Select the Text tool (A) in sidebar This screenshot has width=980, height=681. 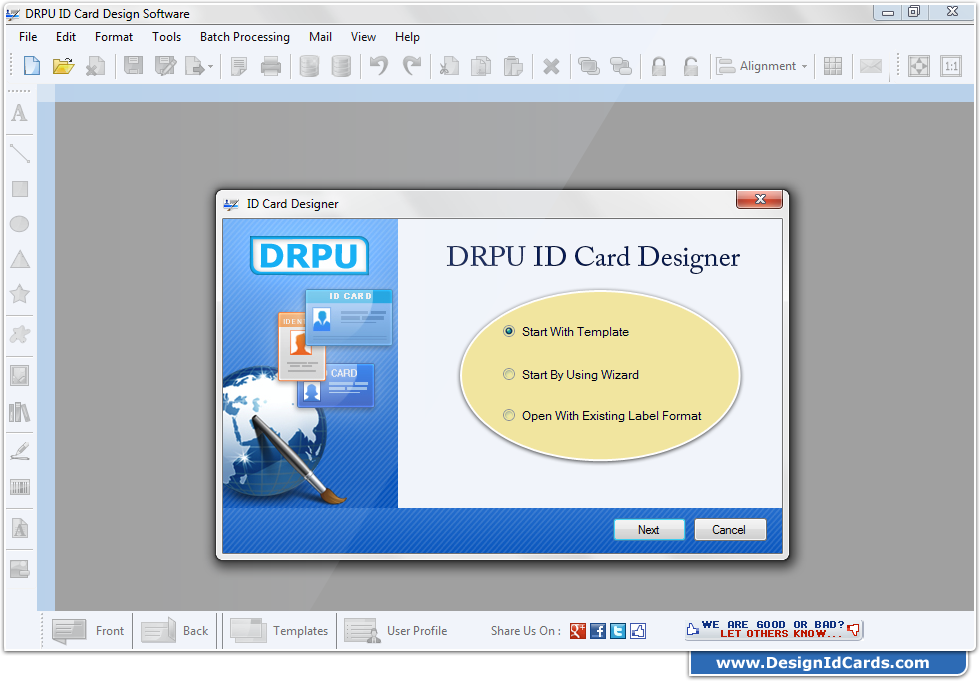(x=19, y=113)
